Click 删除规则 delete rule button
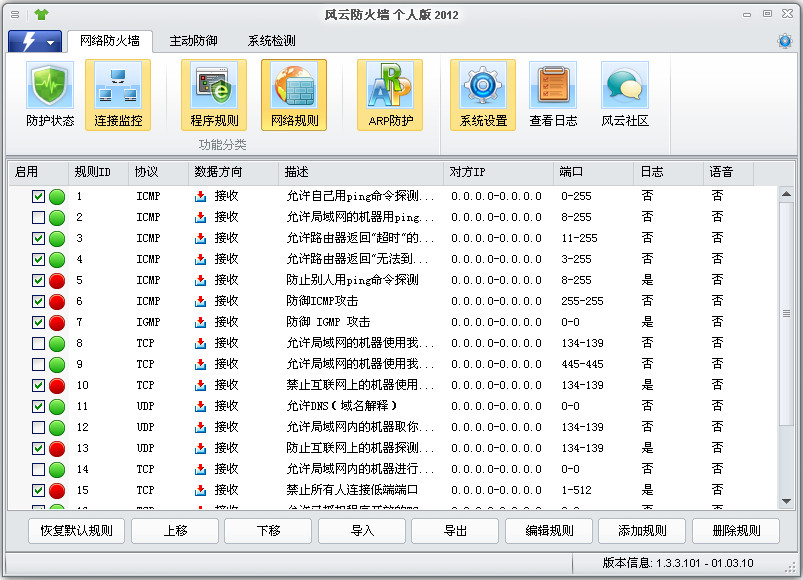The height and width of the screenshot is (580, 803). click(736, 531)
